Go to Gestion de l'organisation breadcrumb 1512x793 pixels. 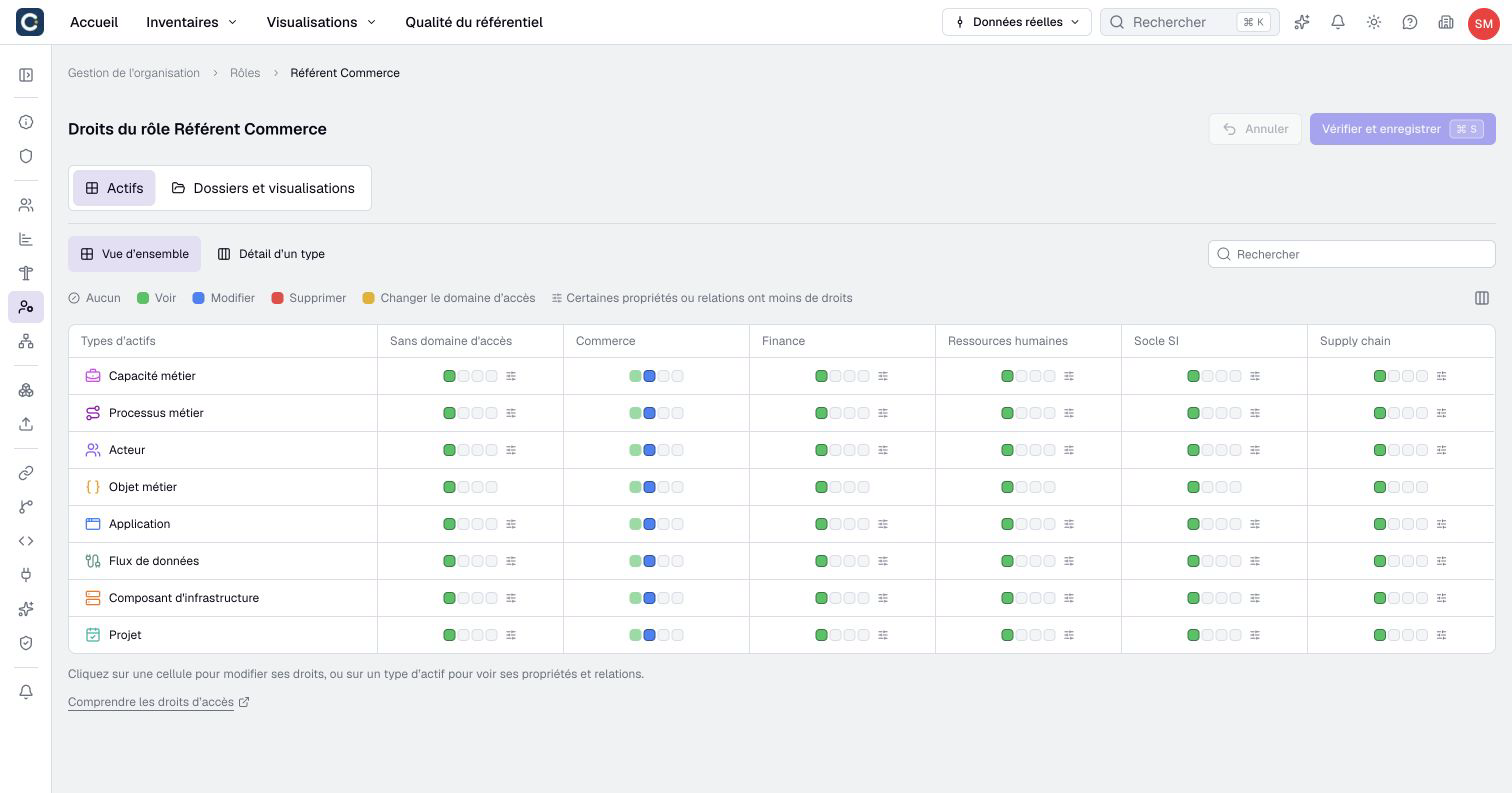tap(134, 73)
